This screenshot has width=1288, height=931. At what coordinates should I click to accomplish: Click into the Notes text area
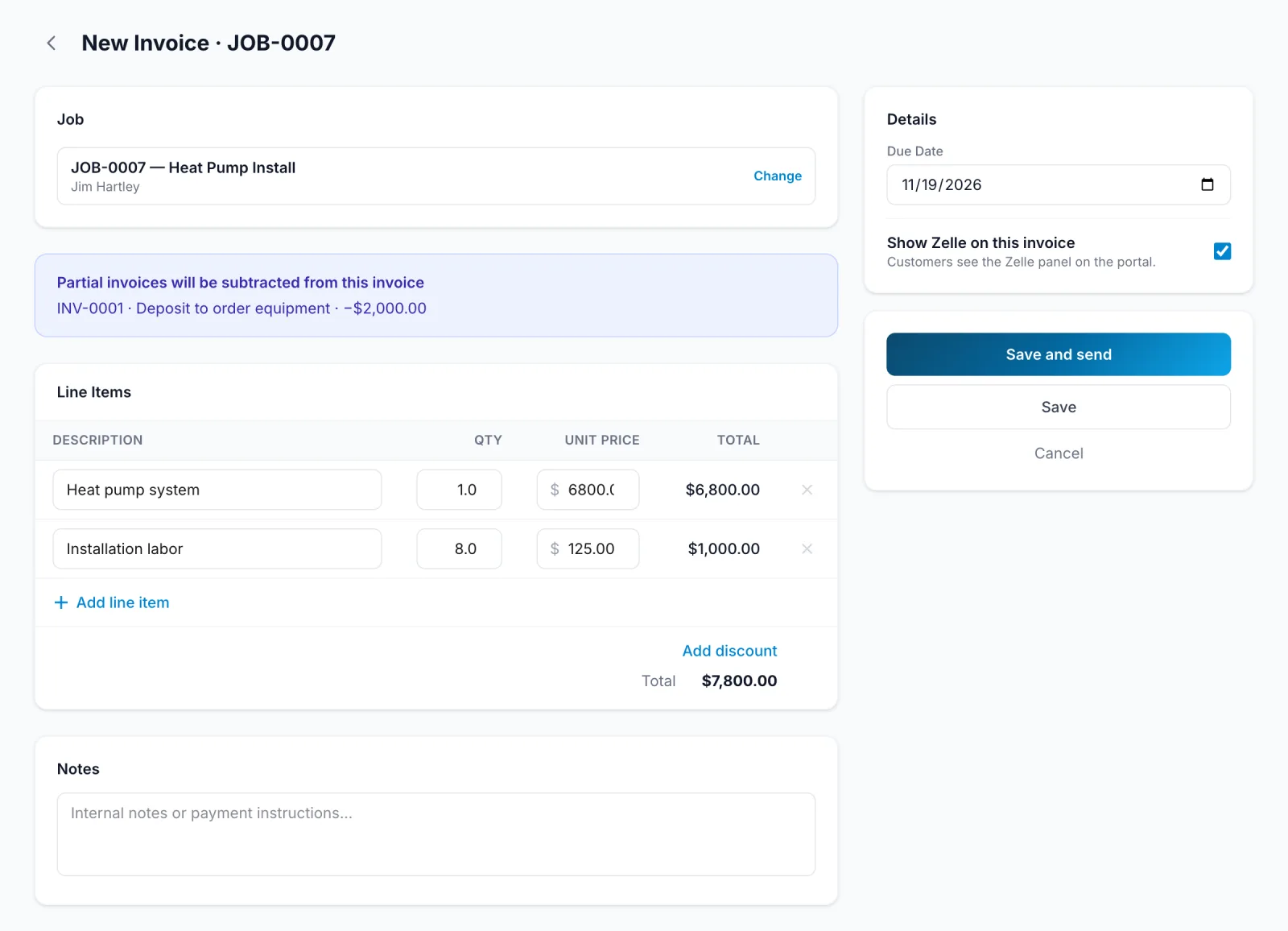tap(436, 834)
